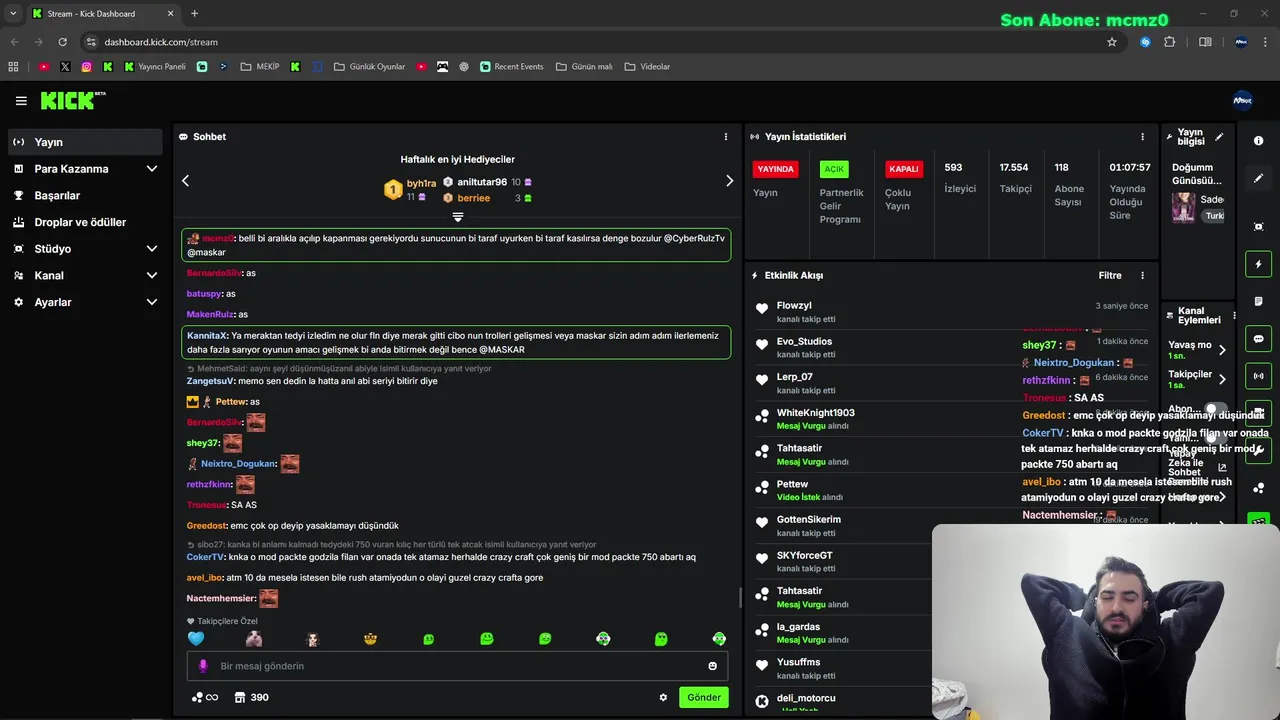This screenshot has height=720, width=1280.
Task: Open Etkinlik Akışı three-dot menu
Action: tap(1142, 275)
